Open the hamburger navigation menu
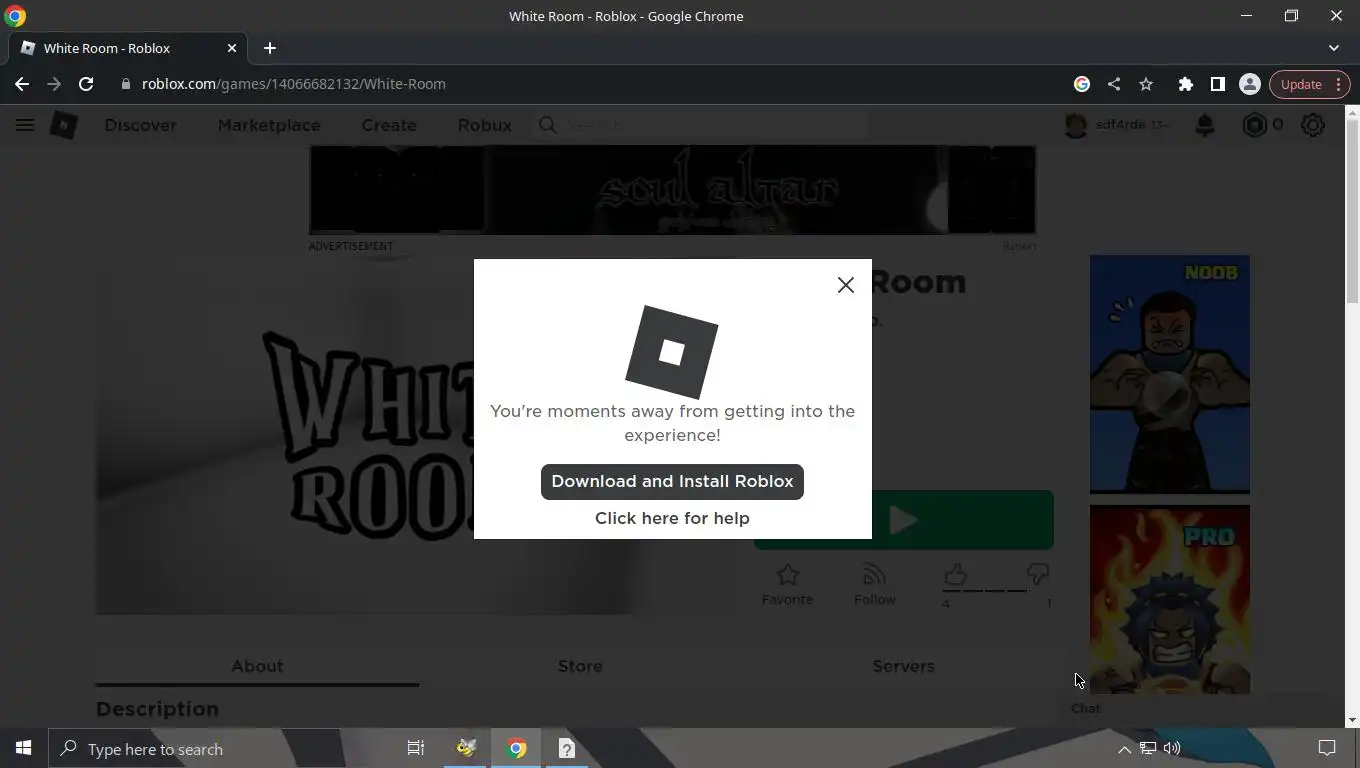 pos(25,125)
